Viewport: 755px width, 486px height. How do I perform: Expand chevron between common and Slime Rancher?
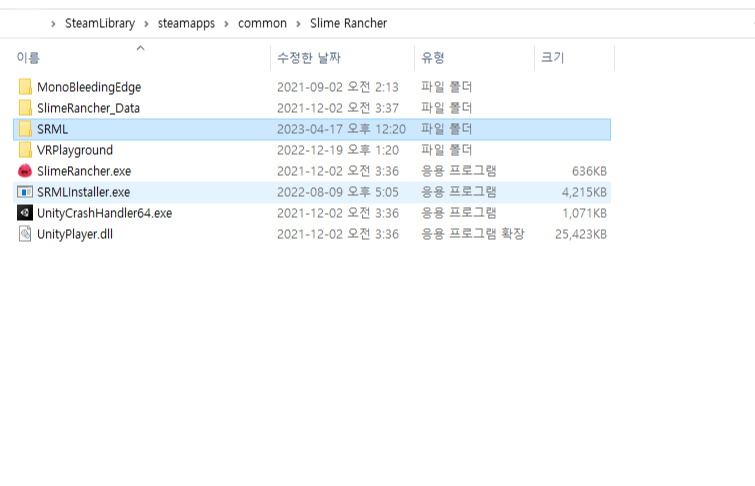pyautogui.click(x=299, y=24)
